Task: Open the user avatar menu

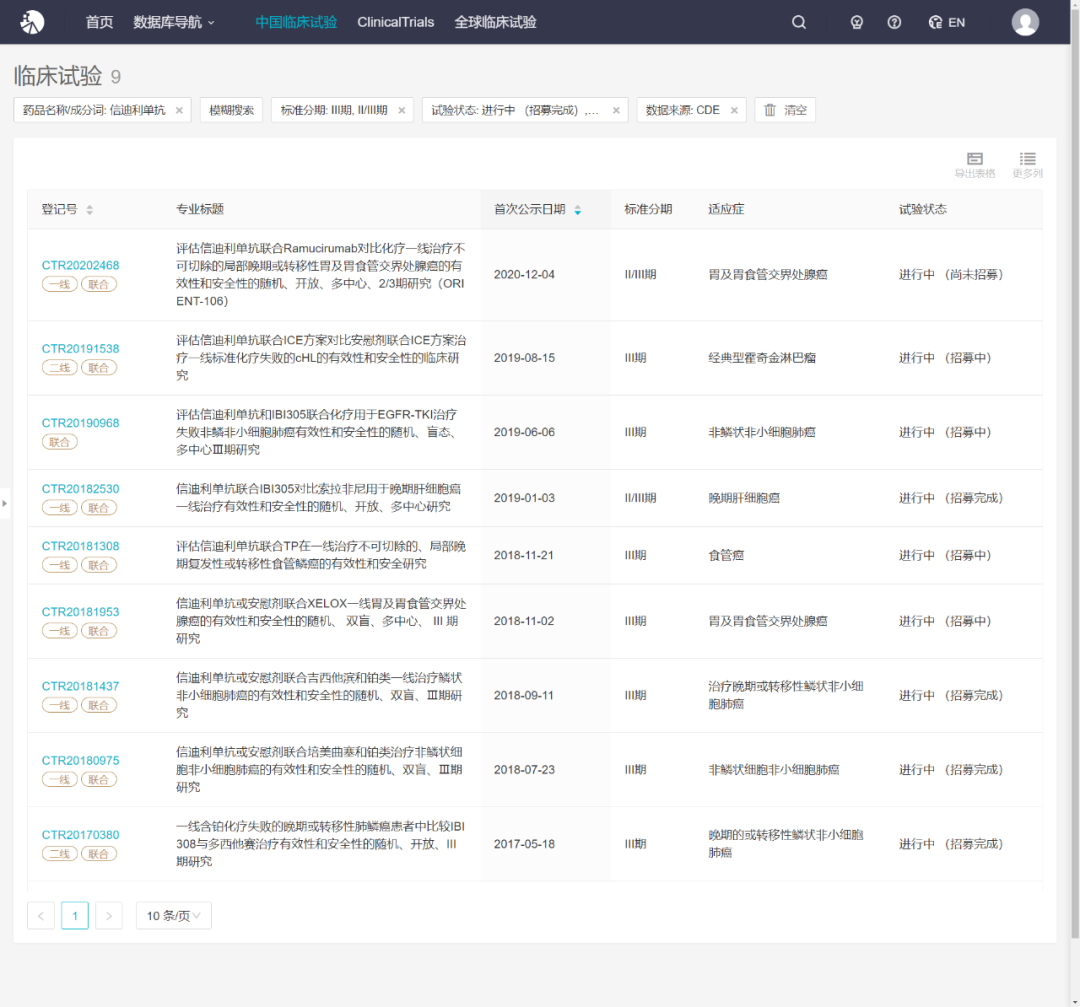Action: point(1025,22)
